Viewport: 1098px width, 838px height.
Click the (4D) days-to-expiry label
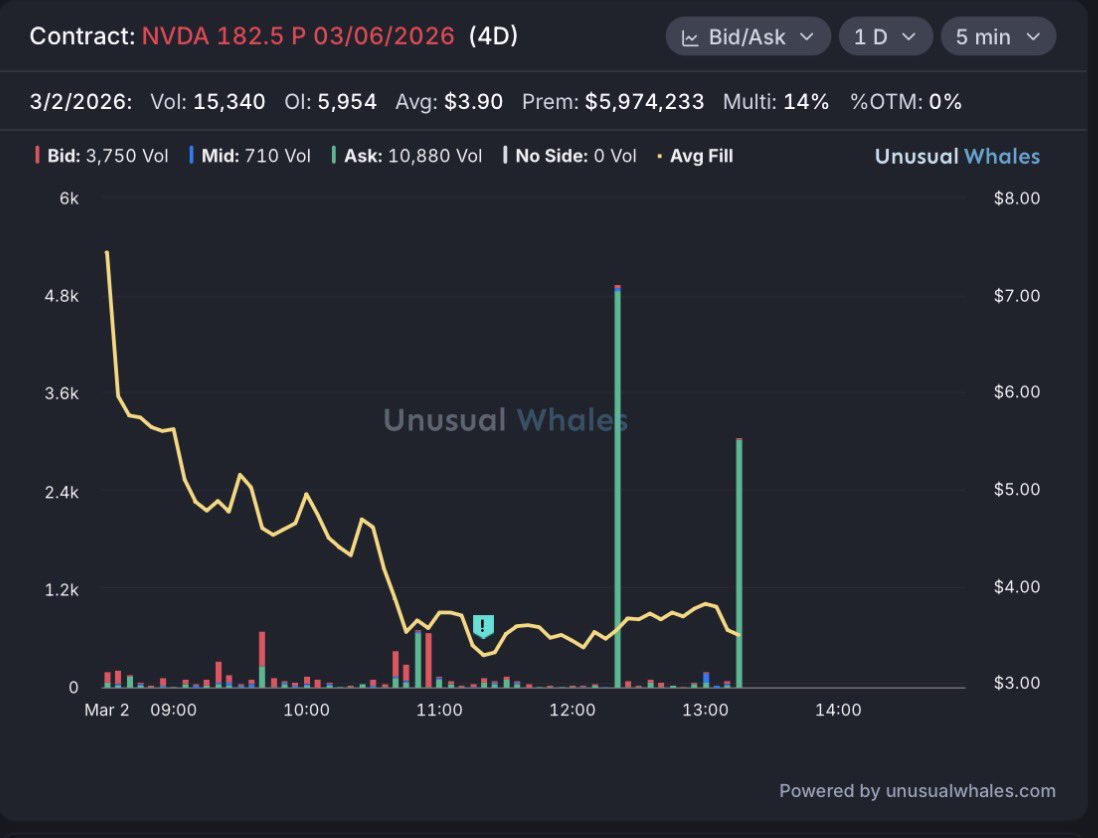pos(493,36)
